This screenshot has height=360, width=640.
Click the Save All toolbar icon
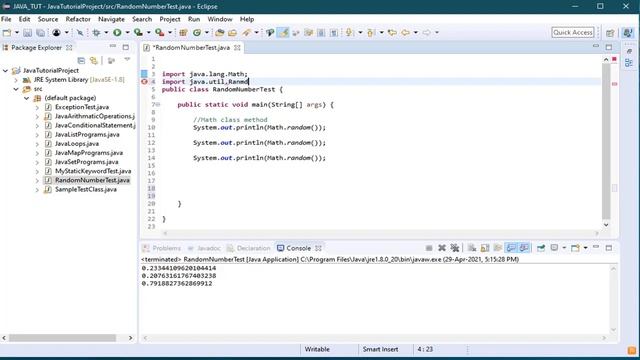coord(40,33)
